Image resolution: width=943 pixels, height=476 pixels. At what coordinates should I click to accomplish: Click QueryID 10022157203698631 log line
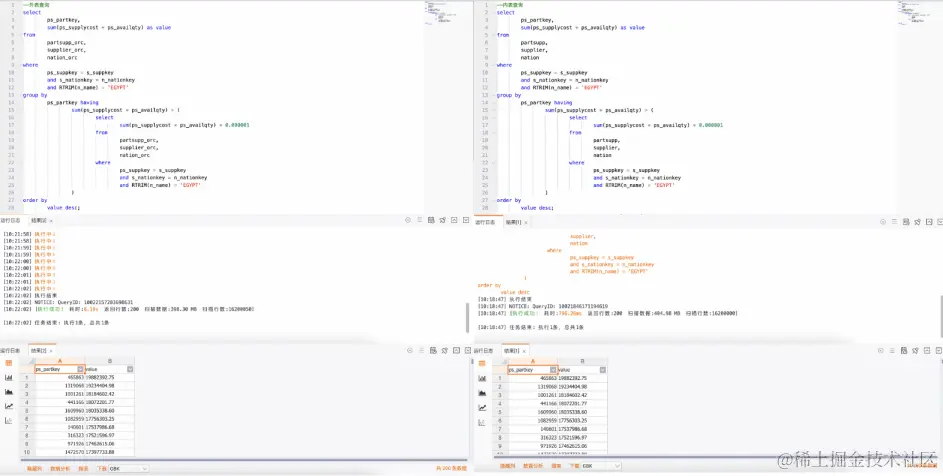67,302
